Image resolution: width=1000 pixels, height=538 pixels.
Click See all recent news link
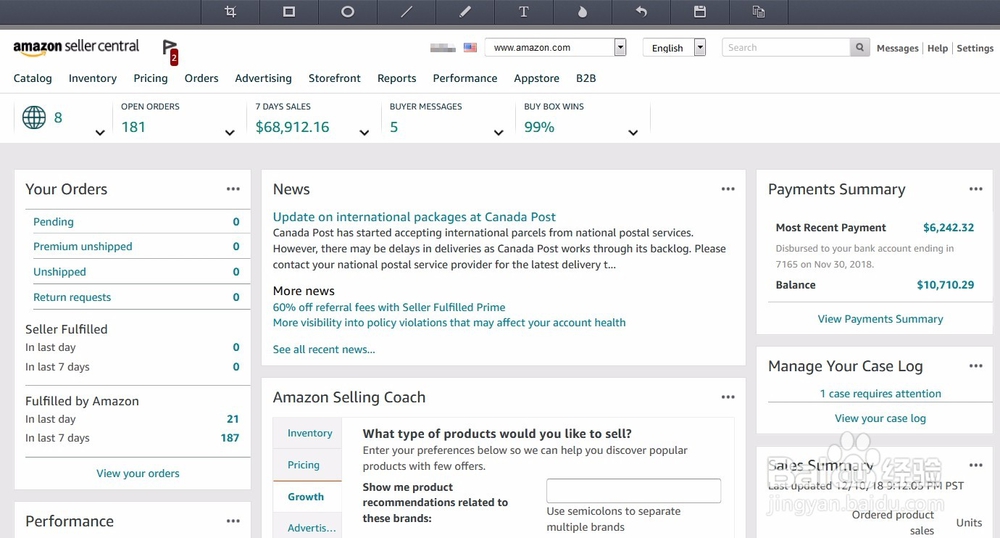[x=324, y=349]
